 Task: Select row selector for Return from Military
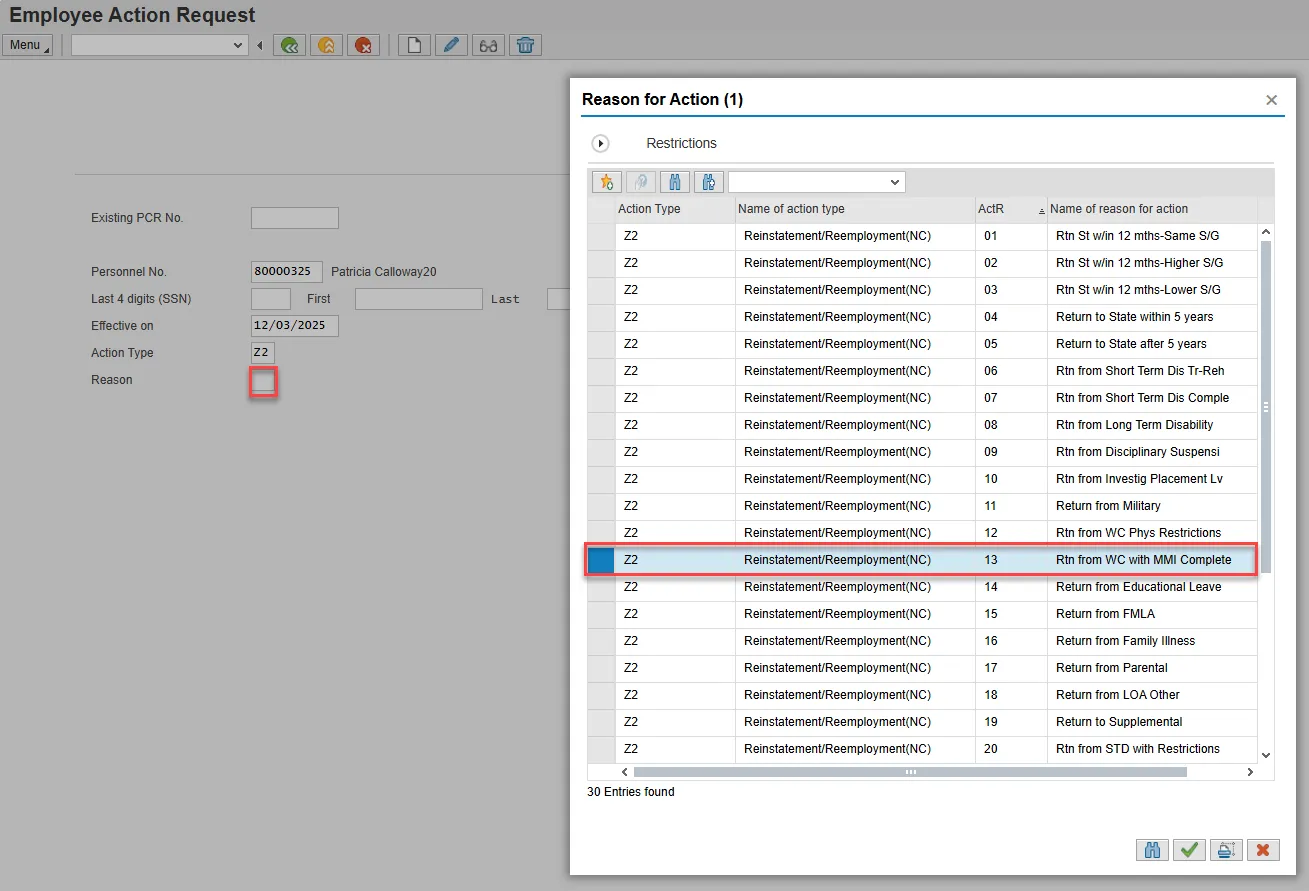(601, 506)
